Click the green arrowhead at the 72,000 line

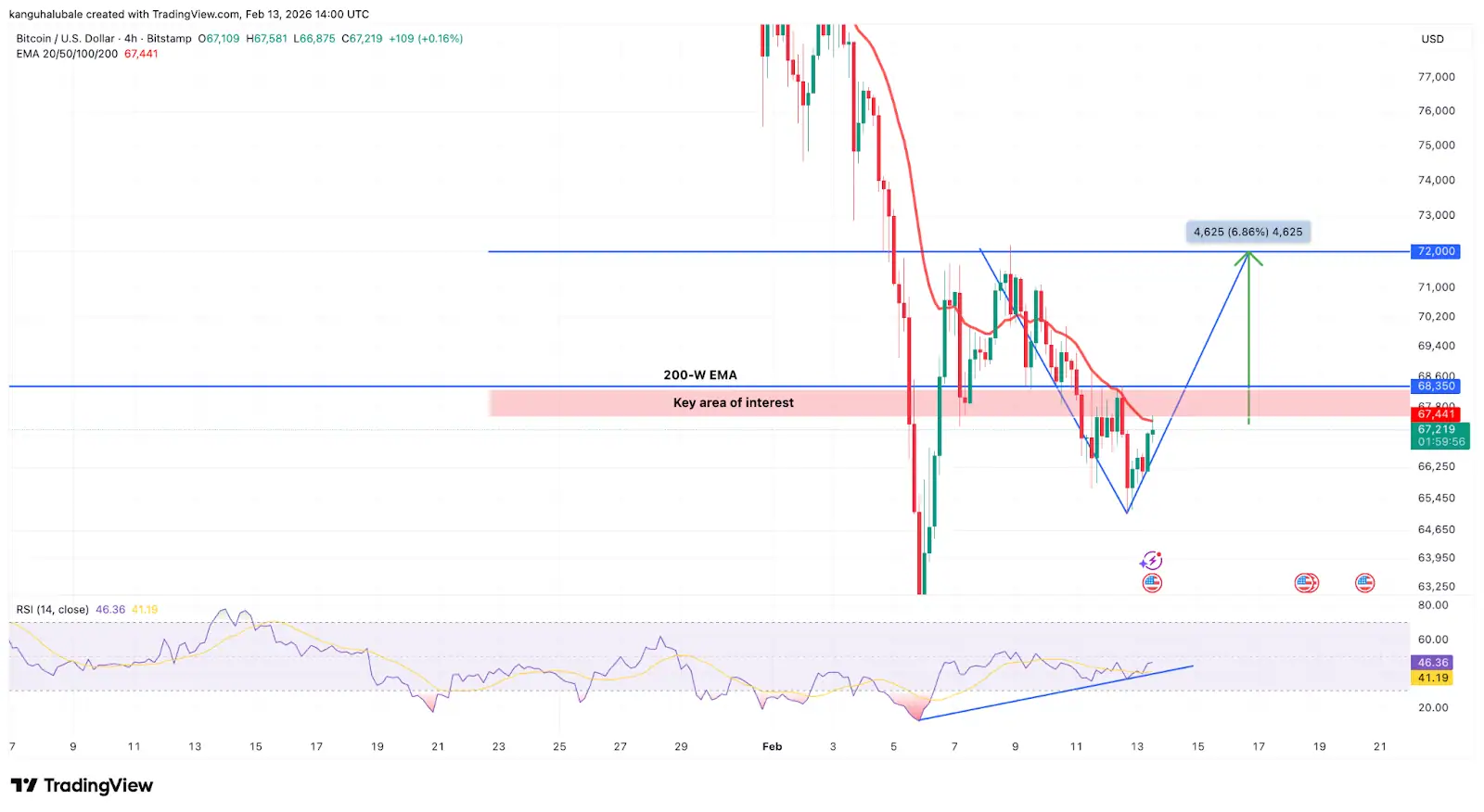click(x=1248, y=258)
